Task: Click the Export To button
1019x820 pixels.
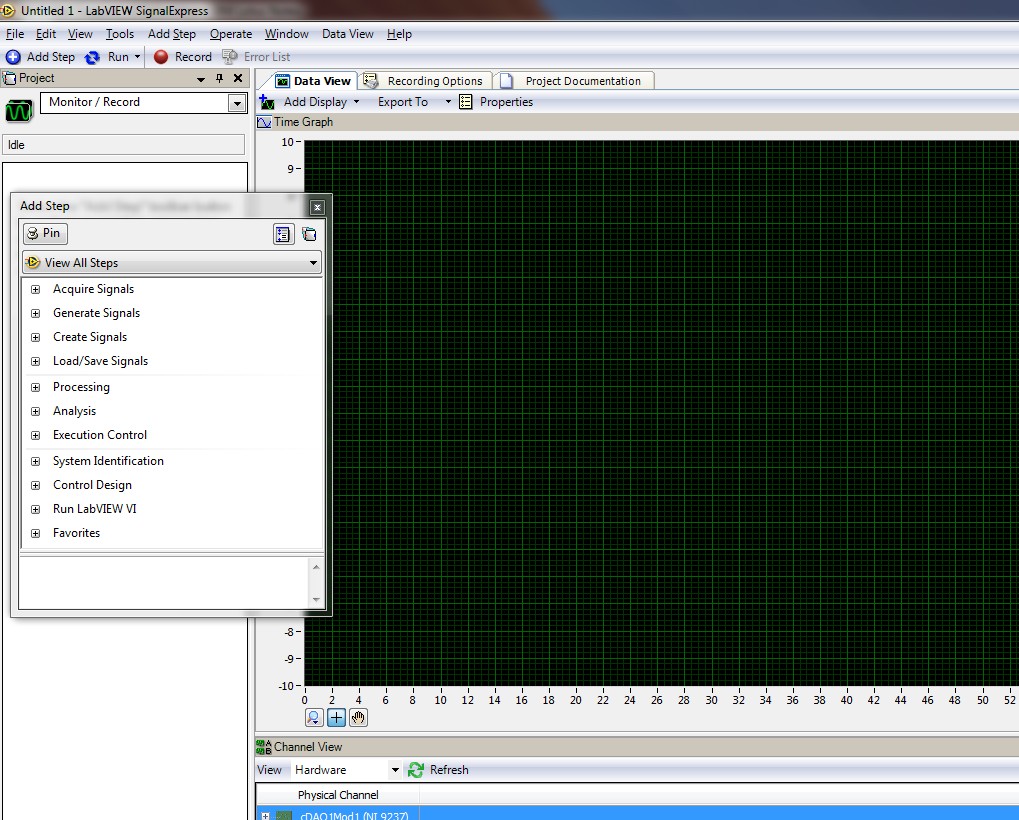Action: (403, 102)
